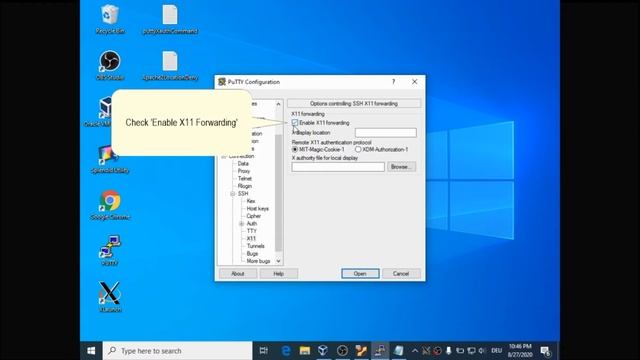640x360 pixels.
Task: Select the Auth category label
Action: [x=252, y=224]
